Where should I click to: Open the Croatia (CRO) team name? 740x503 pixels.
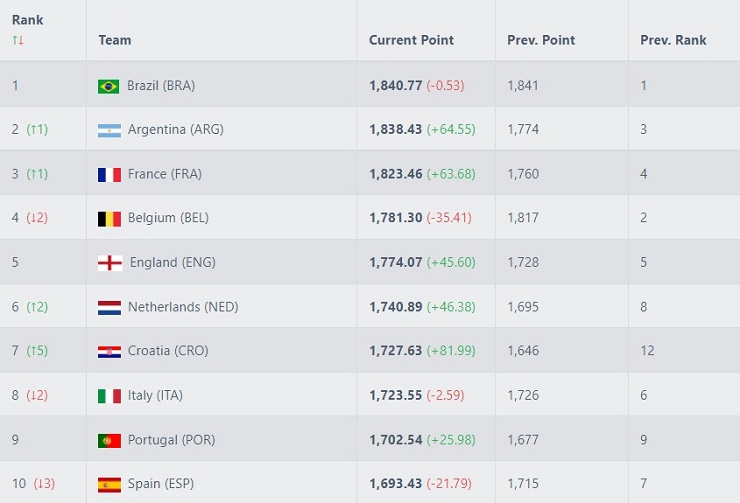[x=168, y=351]
